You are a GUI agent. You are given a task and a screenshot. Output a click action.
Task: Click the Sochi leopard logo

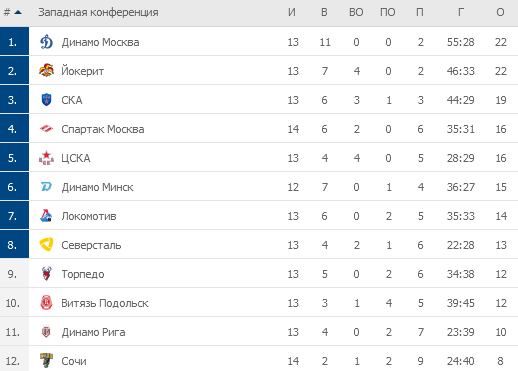pyautogui.click(x=46, y=360)
